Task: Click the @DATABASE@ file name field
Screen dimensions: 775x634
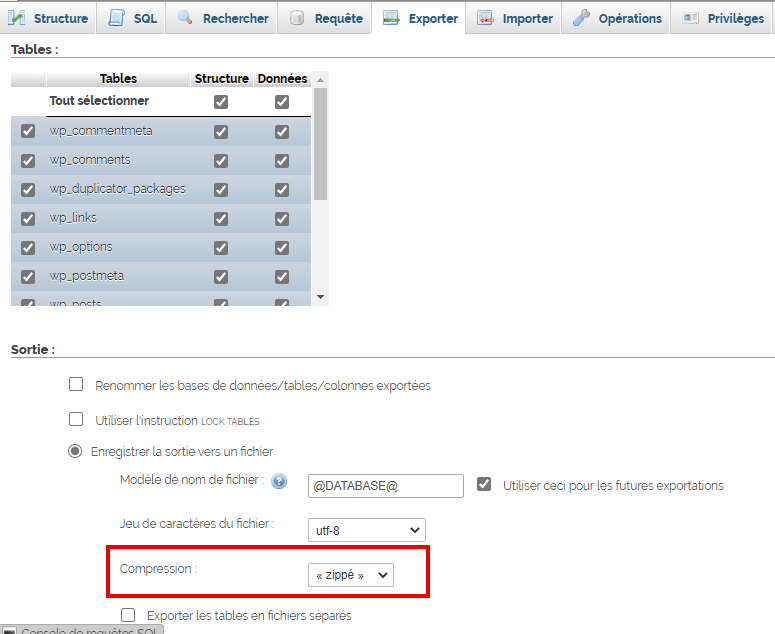Action: (386, 486)
